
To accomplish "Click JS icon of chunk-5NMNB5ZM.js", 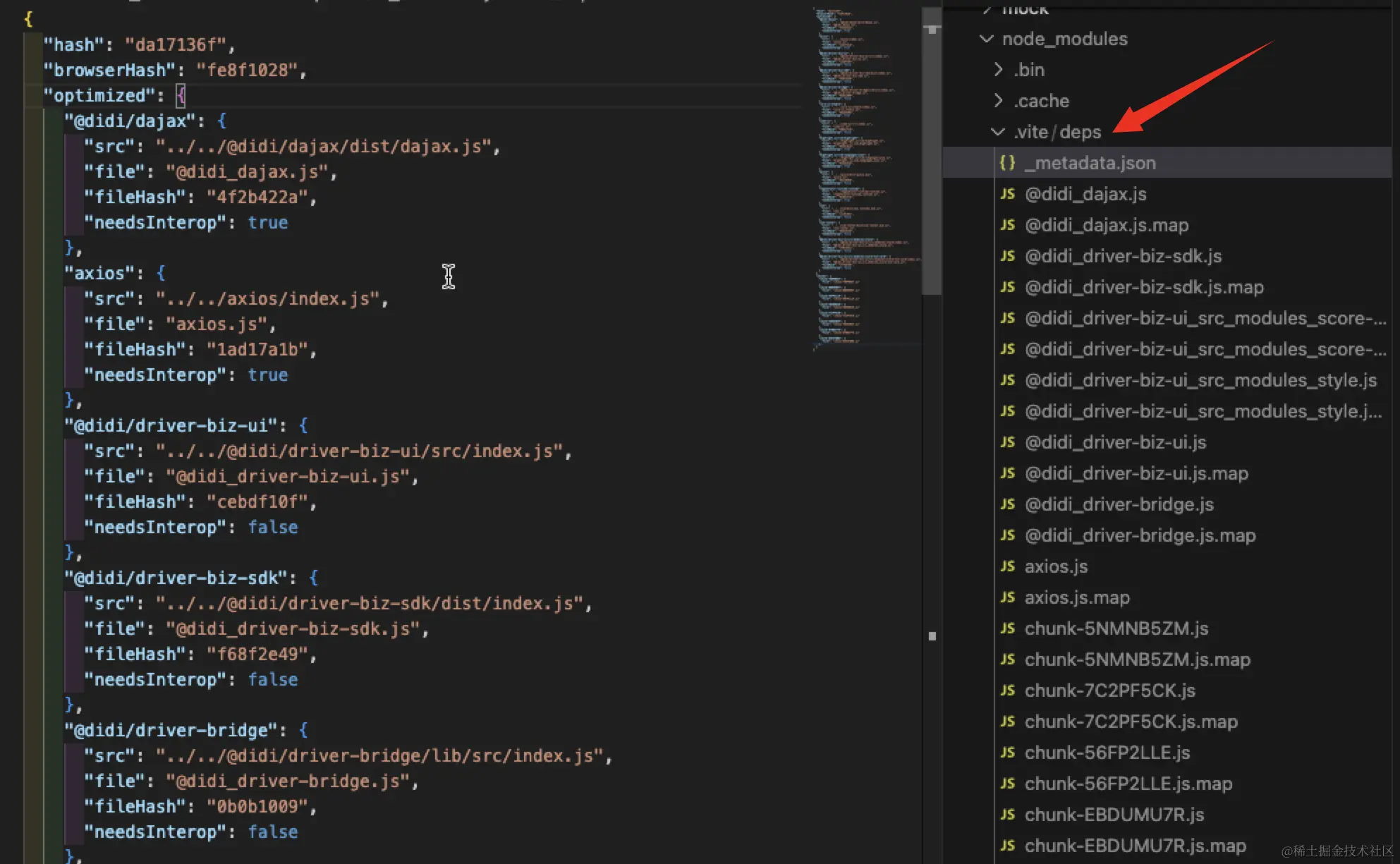I will pos(1007,628).
